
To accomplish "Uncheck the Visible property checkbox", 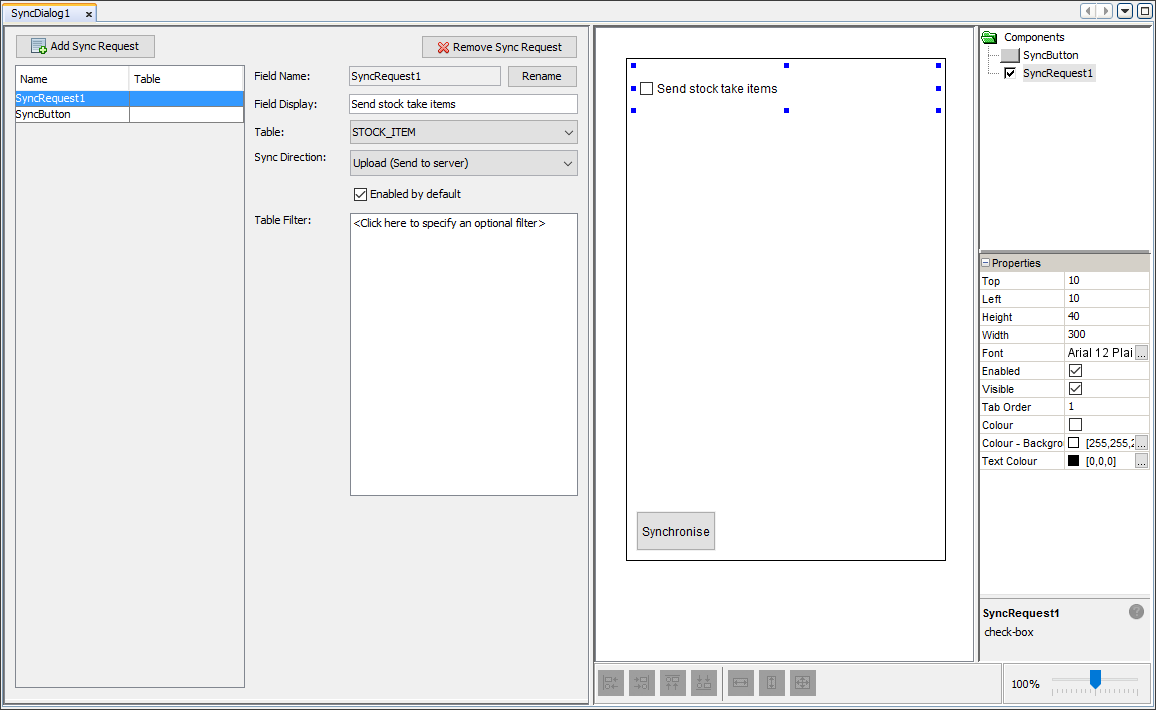I will tap(1076, 389).
